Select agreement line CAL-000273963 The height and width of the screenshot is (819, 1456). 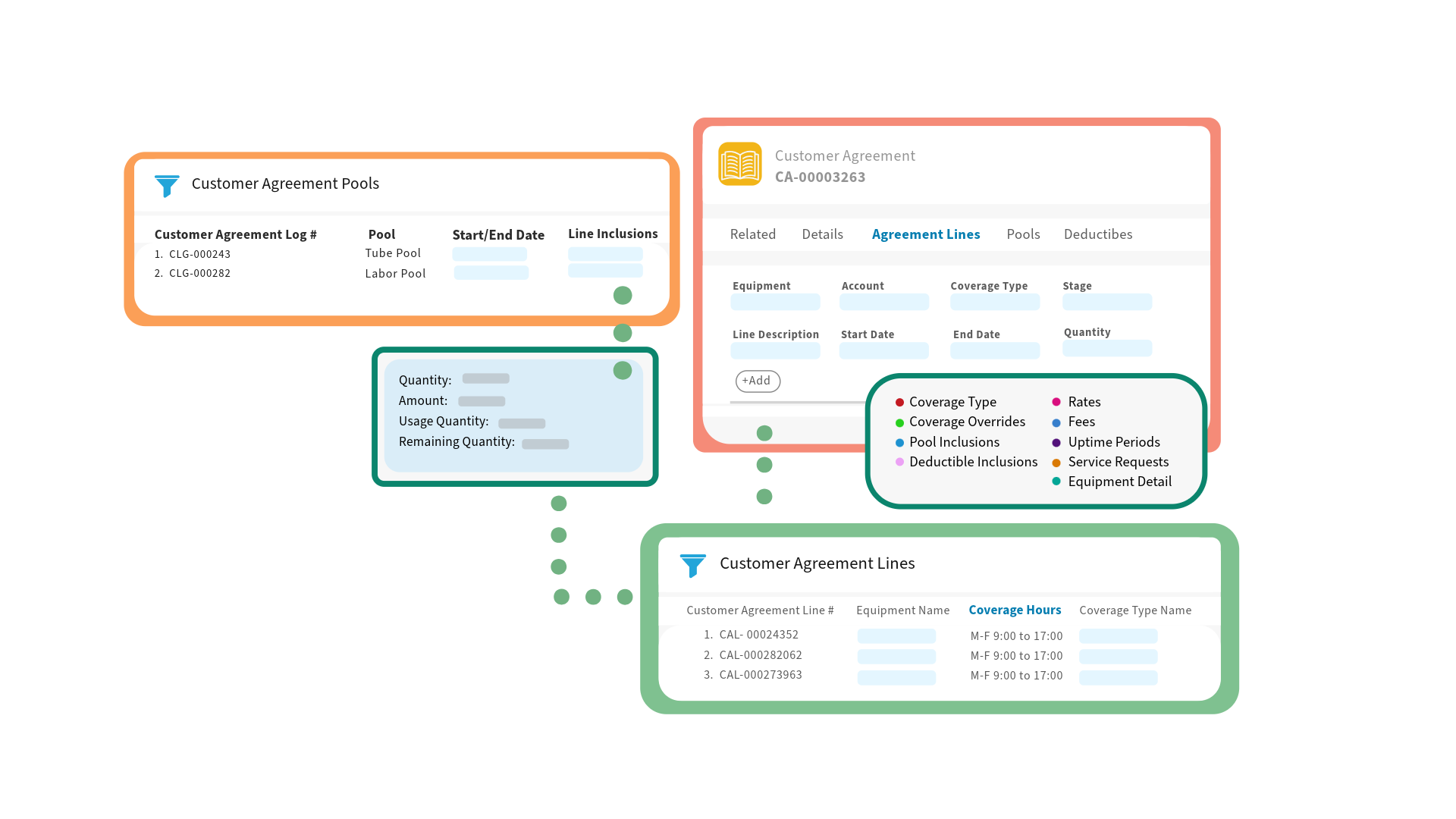pos(761,675)
